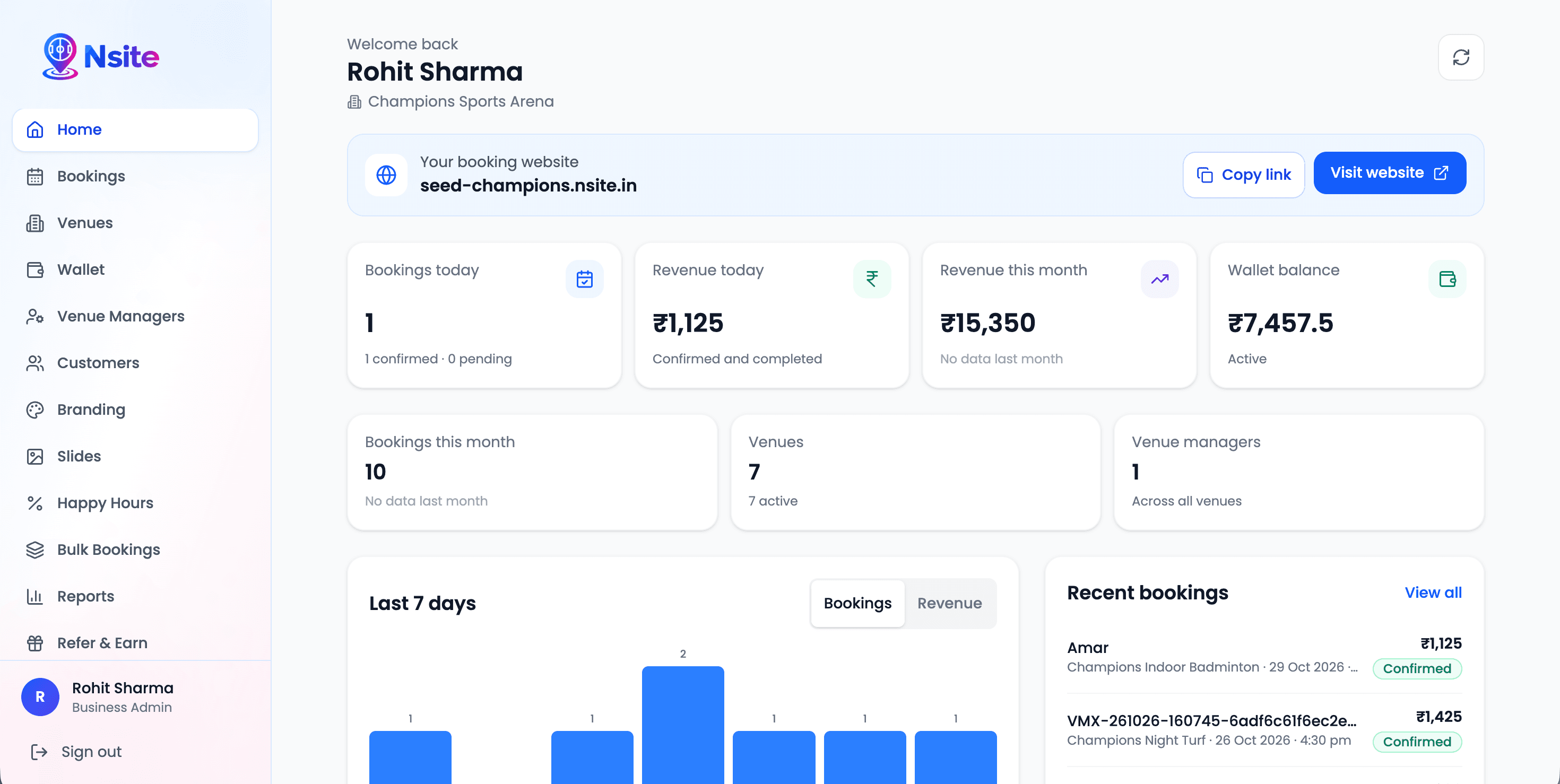Switch chart to the Bookings tab
The height and width of the screenshot is (784, 1560).
coord(857,603)
